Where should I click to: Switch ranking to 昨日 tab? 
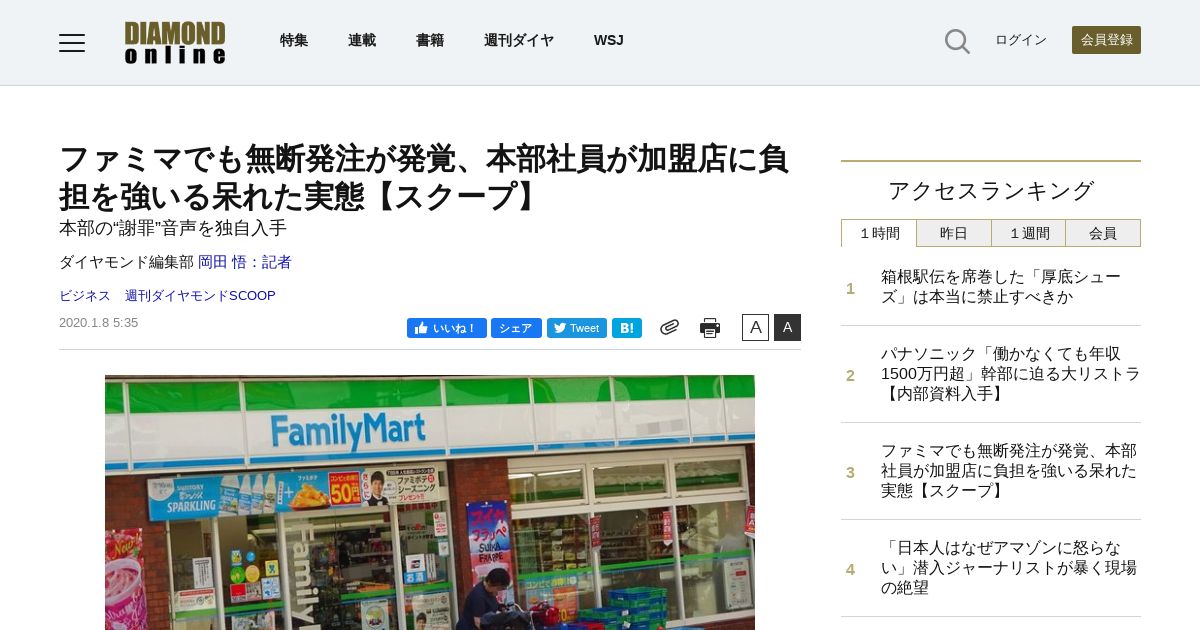click(x=954, y=233)
